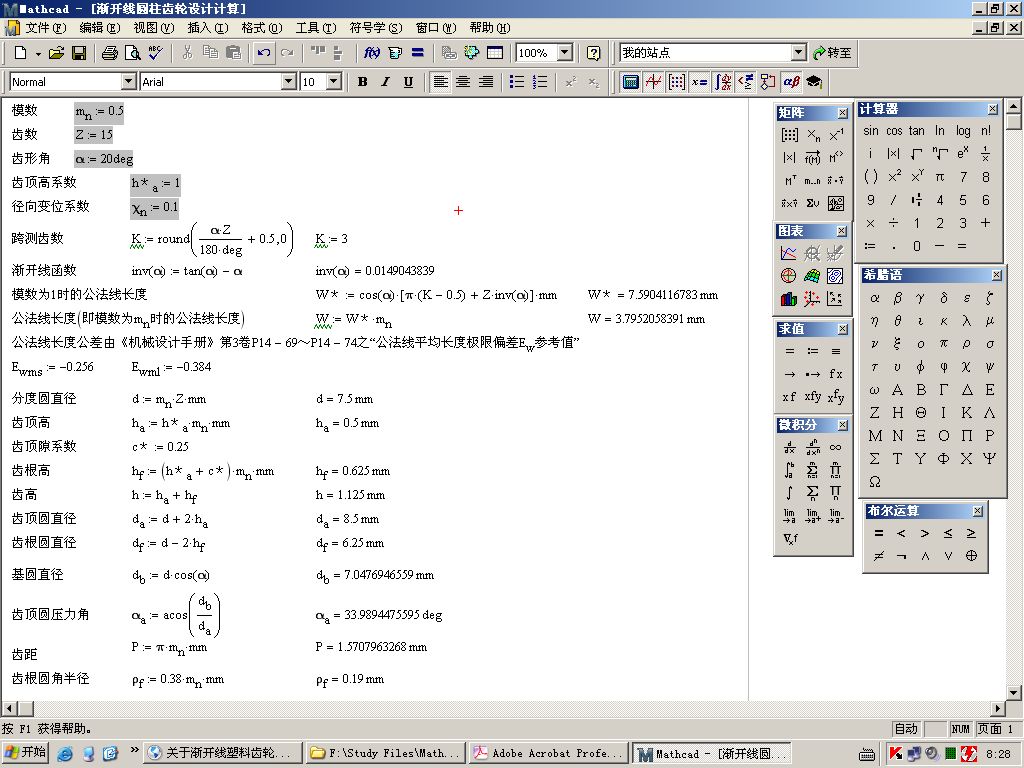
Task: Insert a matrix from the matrix palette
Action: (790, 135)
